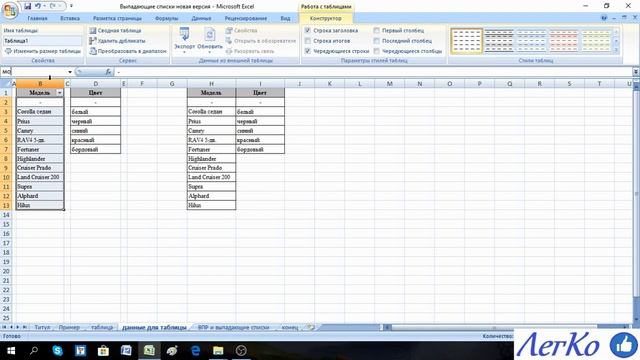640x360 pixels.
Task: Select the light yellow-green table style thumbnail
Action: 596,41
